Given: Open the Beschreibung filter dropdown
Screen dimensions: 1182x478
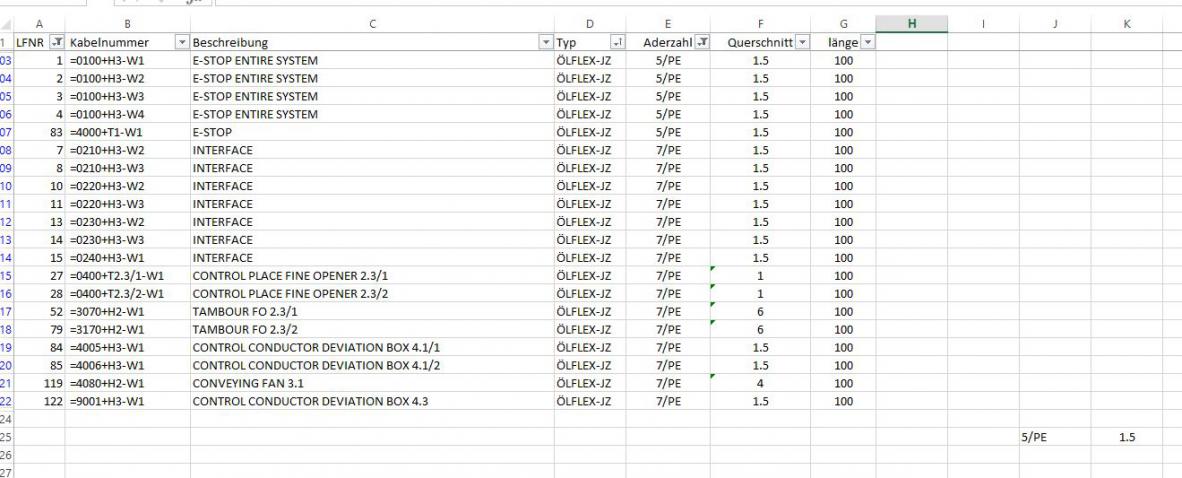Looking at the screenshot, I should (x=547, y=42).
